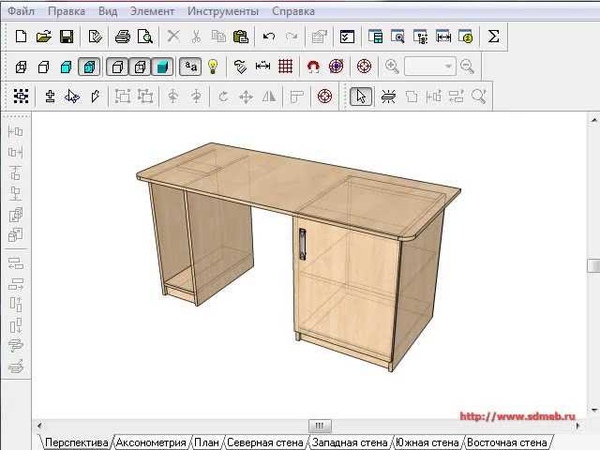Screen dimensions: 600x450
Task: Switch to the Восточная стена tab
Action: (507, 442)
